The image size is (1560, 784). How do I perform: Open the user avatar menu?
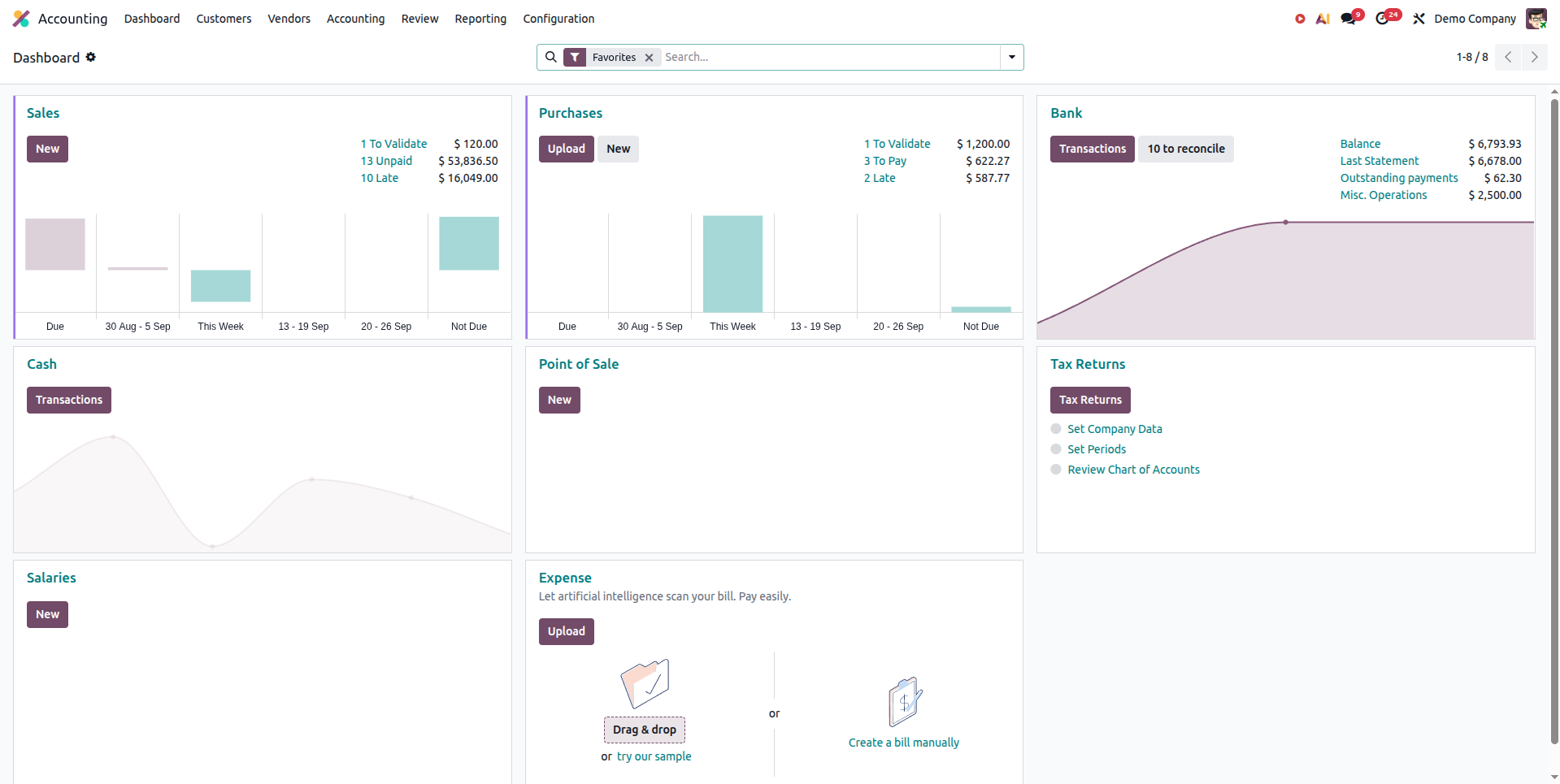(x=1536, y=19)
